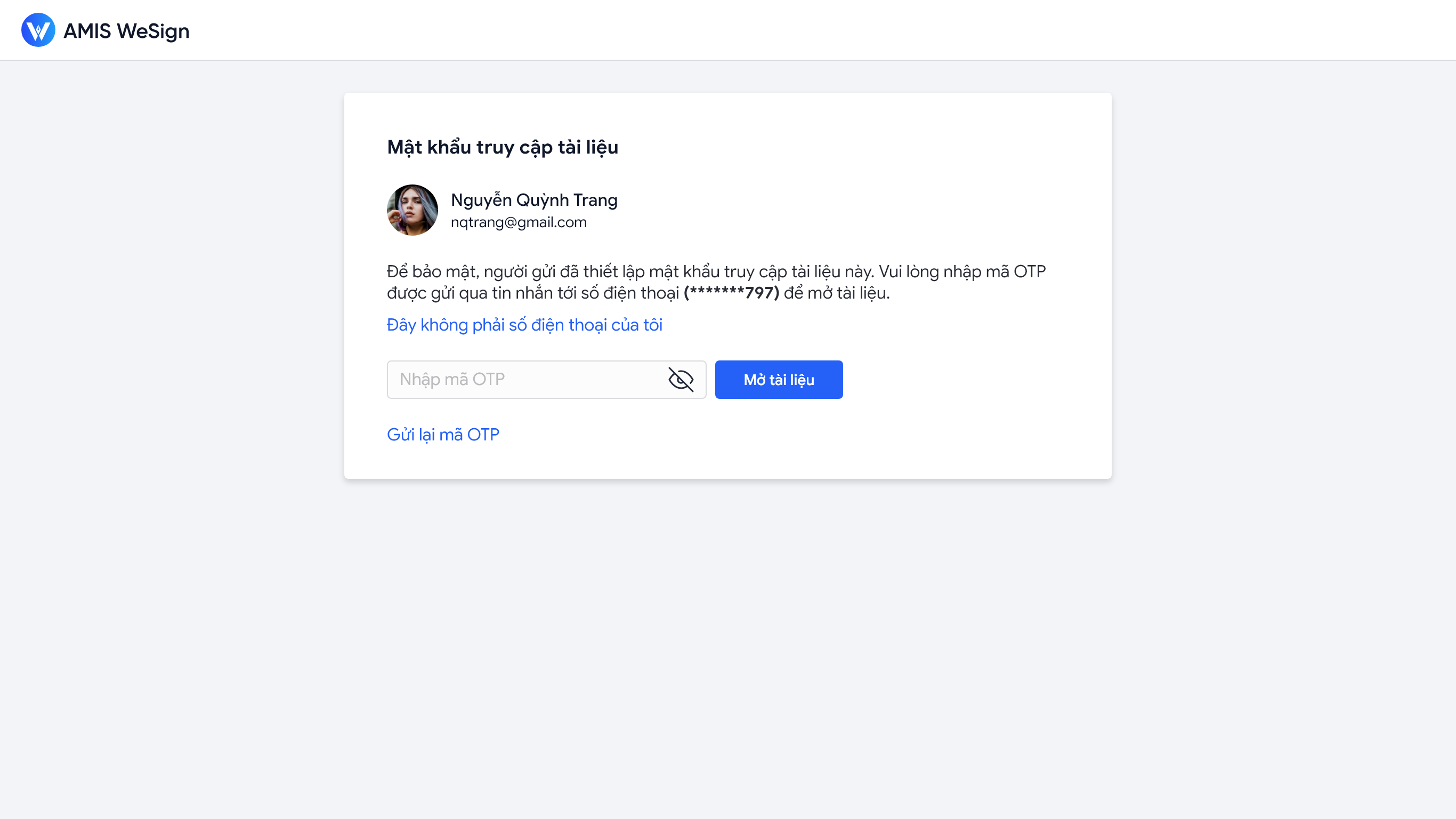Select the name Nguyễn Quỳnh Trang
Screen dimensions: 1456x819
533,200
